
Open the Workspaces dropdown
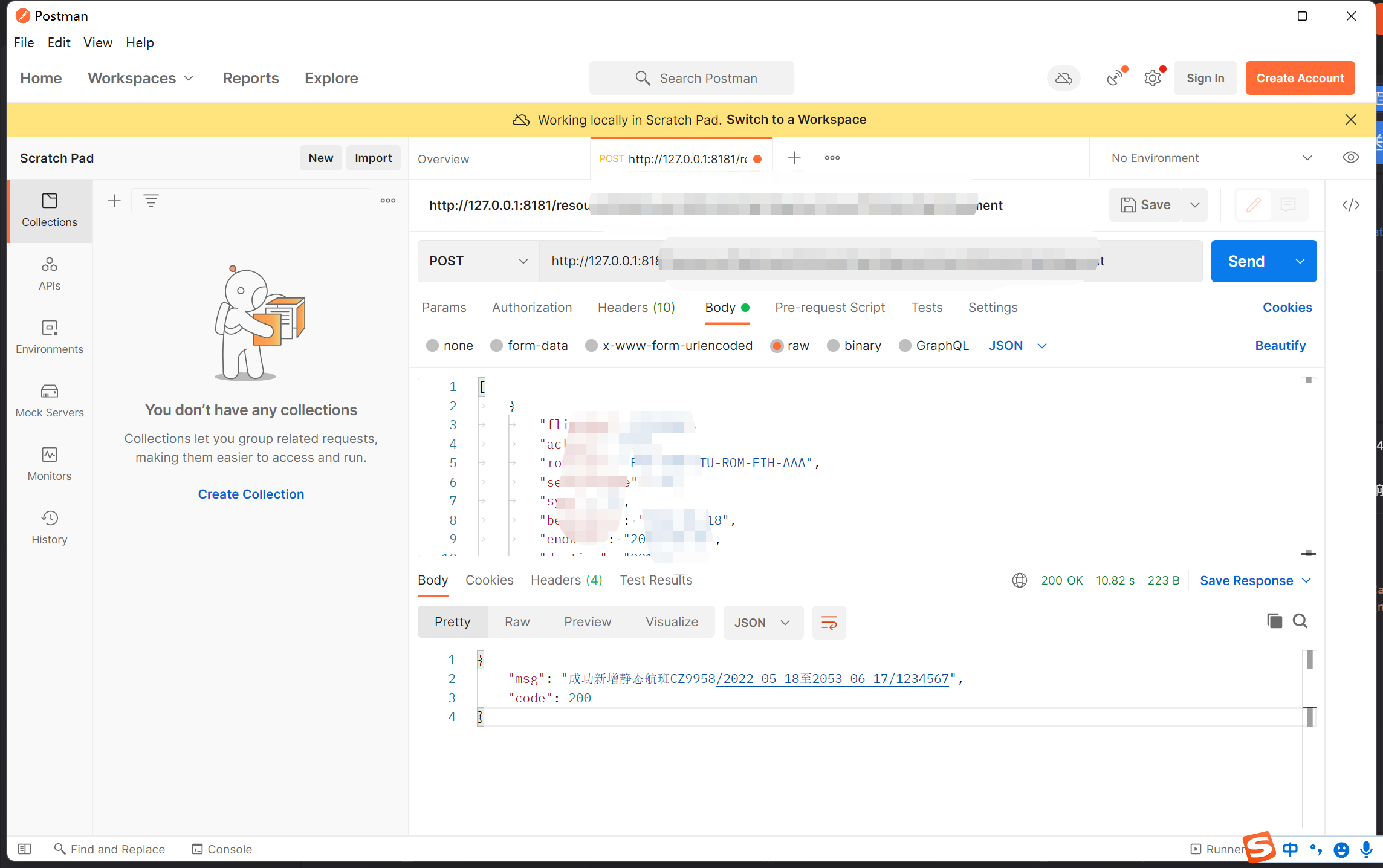tap(141, 78)
